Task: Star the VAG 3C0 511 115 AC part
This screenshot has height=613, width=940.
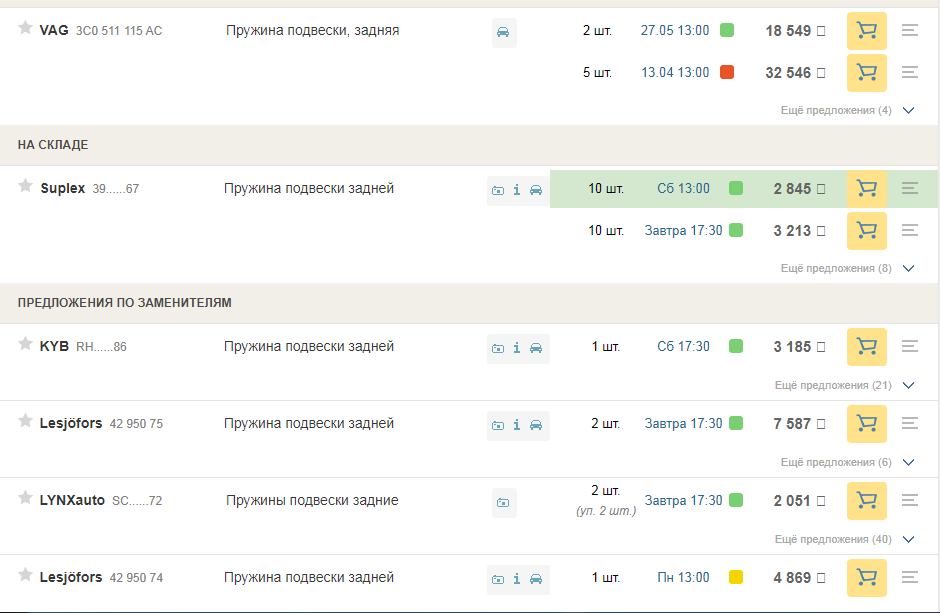Action: pyautogui.click(x=25, y=28)
